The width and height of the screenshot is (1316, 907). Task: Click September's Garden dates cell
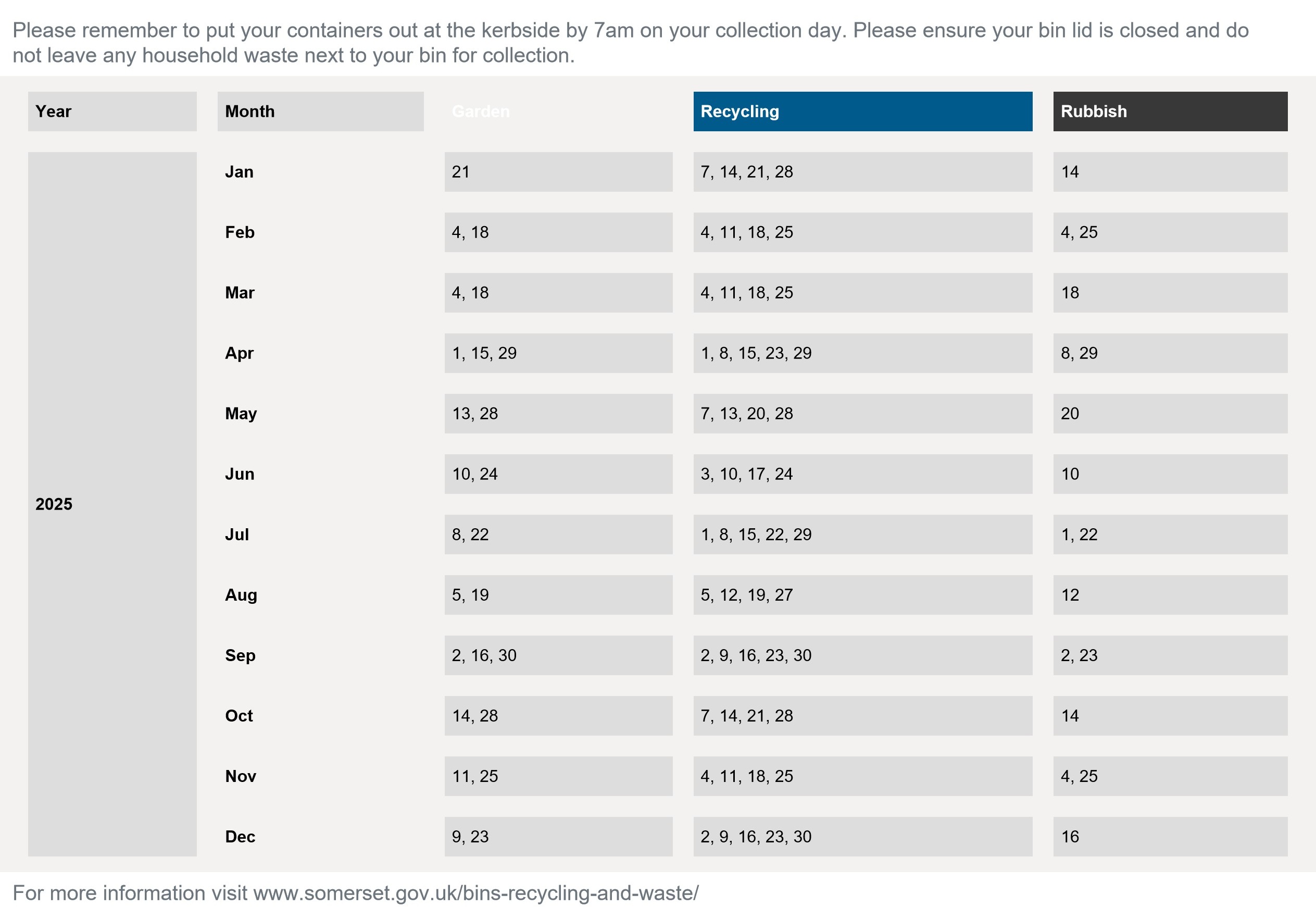[x=558, y=655]
